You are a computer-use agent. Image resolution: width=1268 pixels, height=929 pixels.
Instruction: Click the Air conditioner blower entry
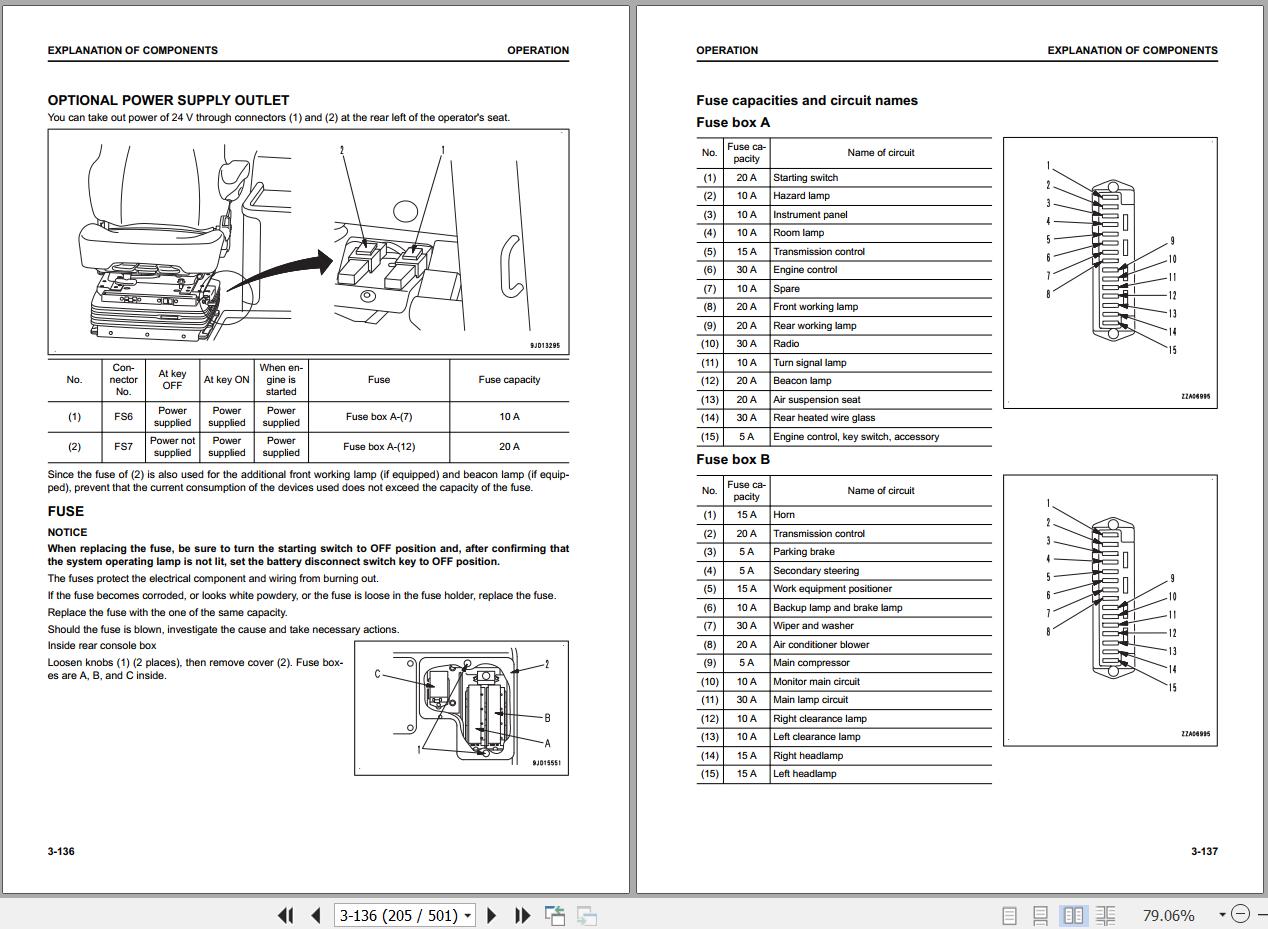[821, 645]
